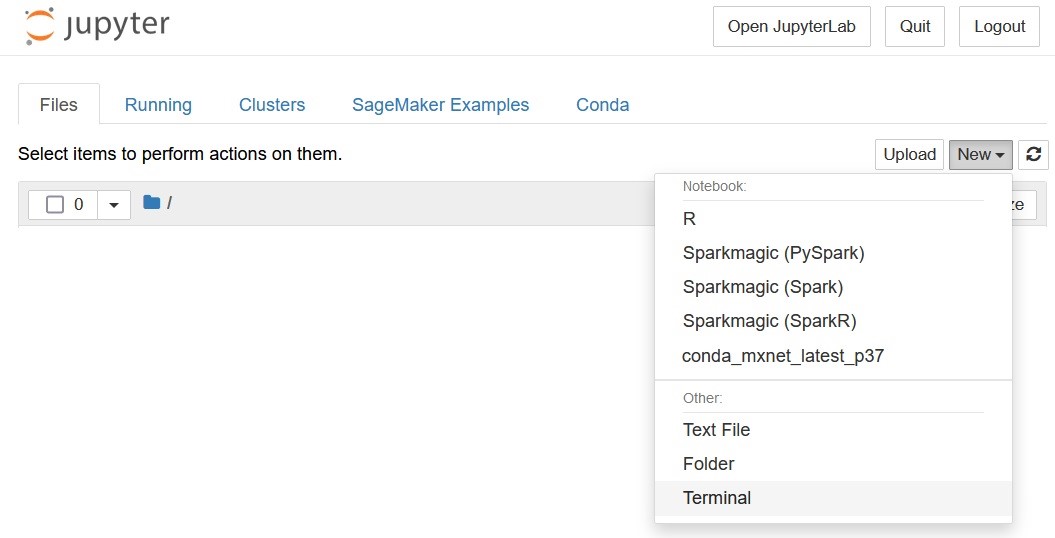The height and width of the screenshot is (538, 1055).
Task: Open the SageMaker Examples tab
Action: click(x=441, y=105)
